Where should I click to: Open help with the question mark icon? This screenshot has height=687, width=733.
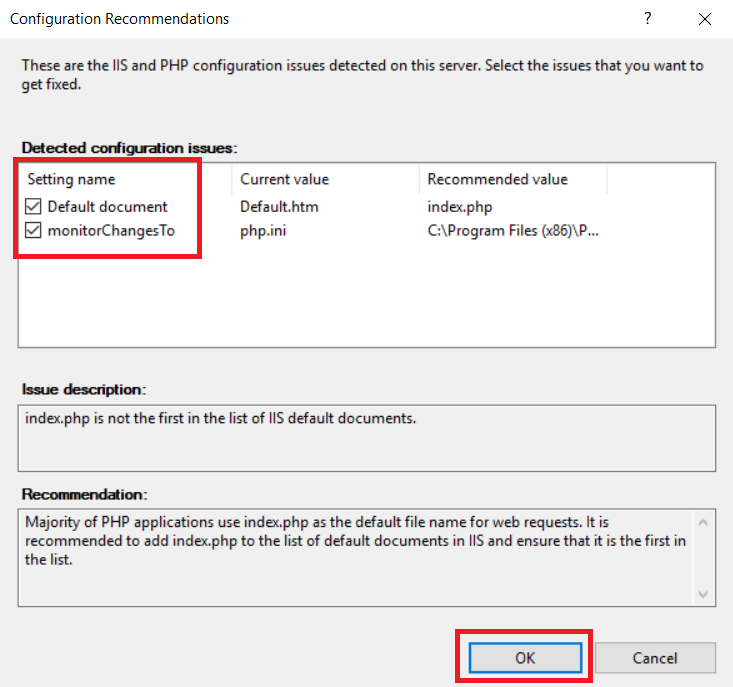pos(647,19)
